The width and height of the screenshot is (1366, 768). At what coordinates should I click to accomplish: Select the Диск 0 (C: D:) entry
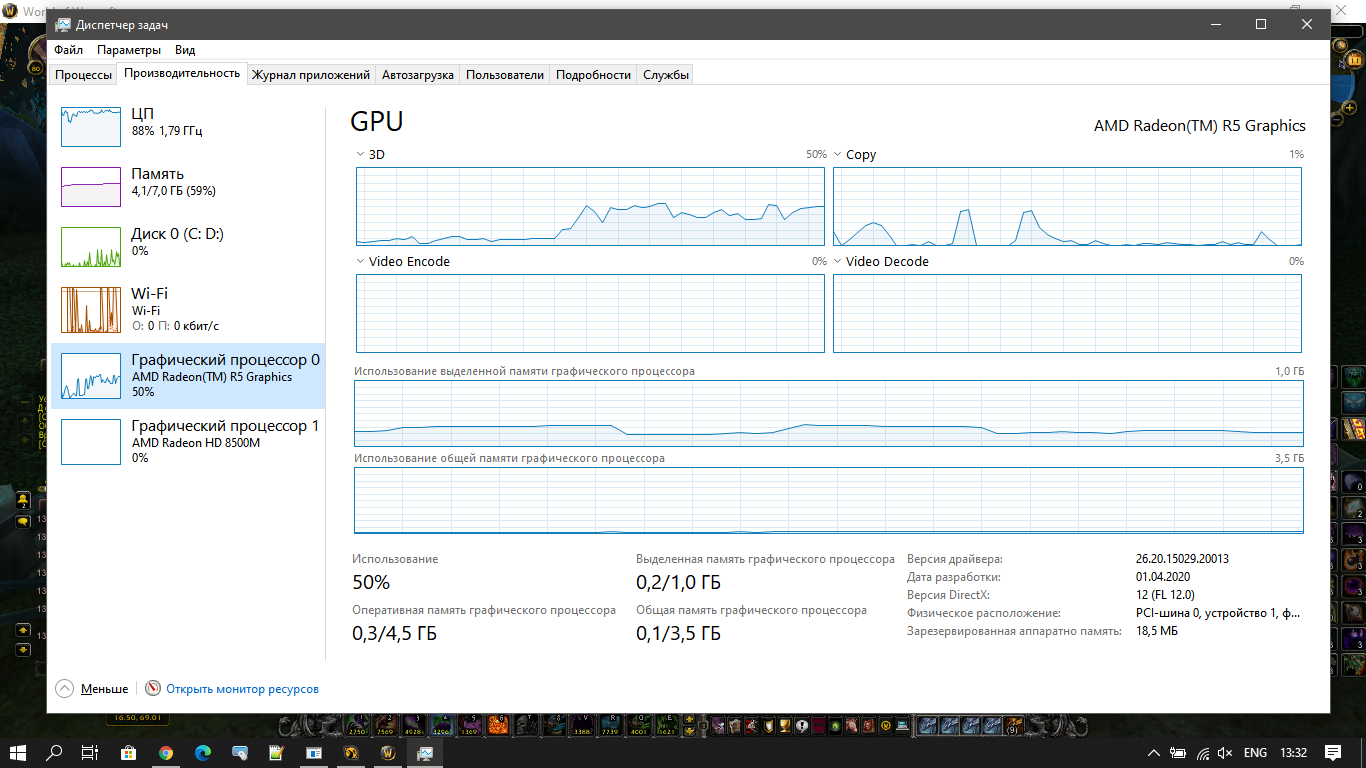click(x=92, y=247)
